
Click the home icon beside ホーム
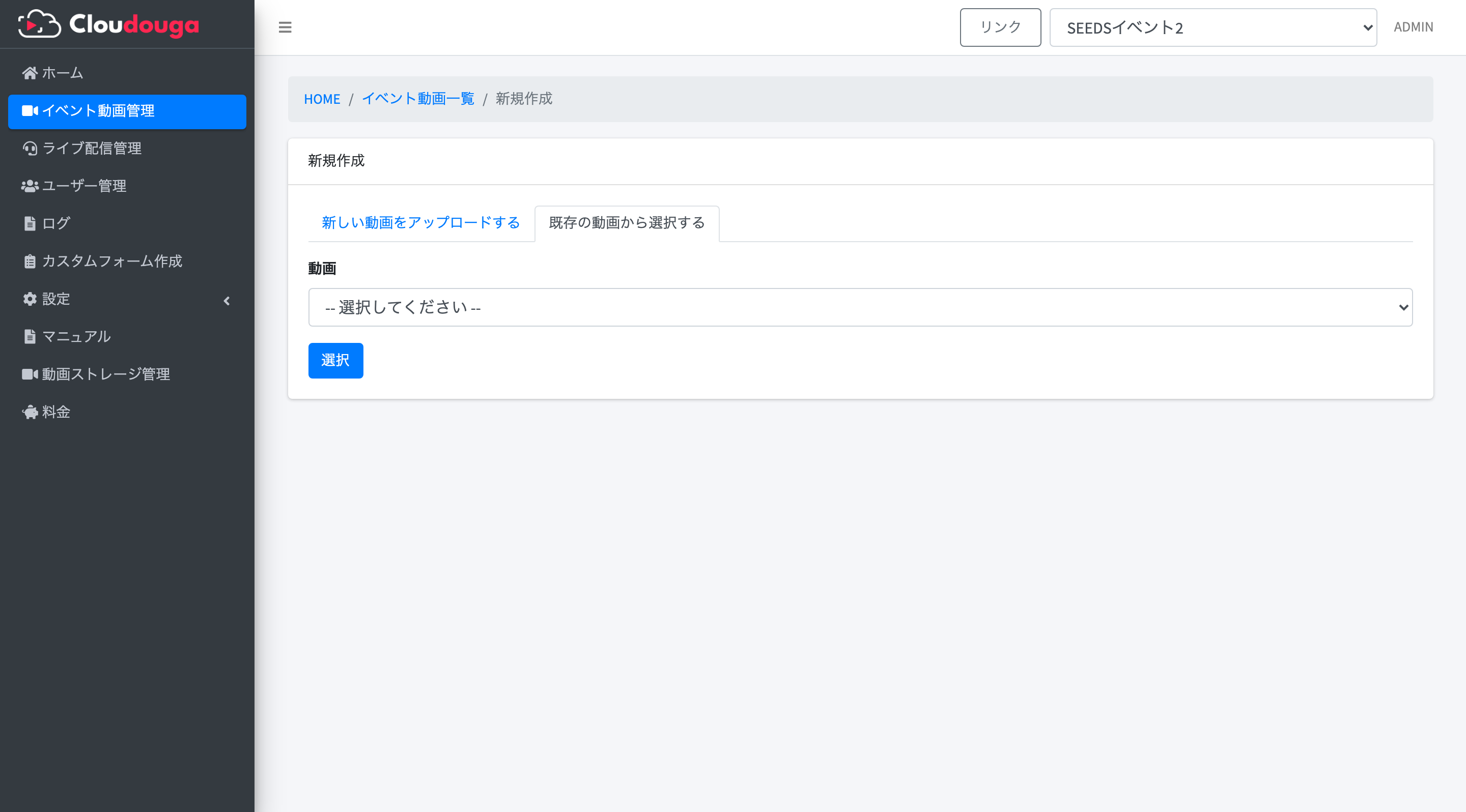(x=30, y=73)
